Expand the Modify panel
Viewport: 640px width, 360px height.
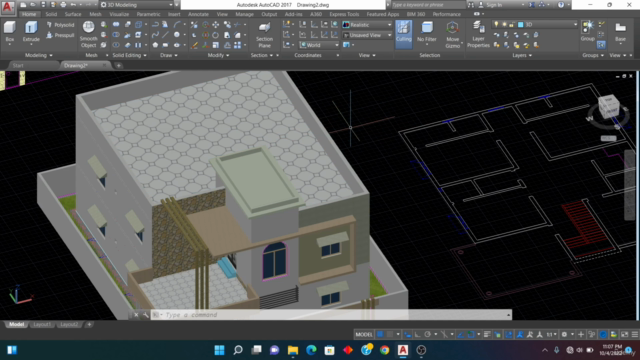coord(218,55)
